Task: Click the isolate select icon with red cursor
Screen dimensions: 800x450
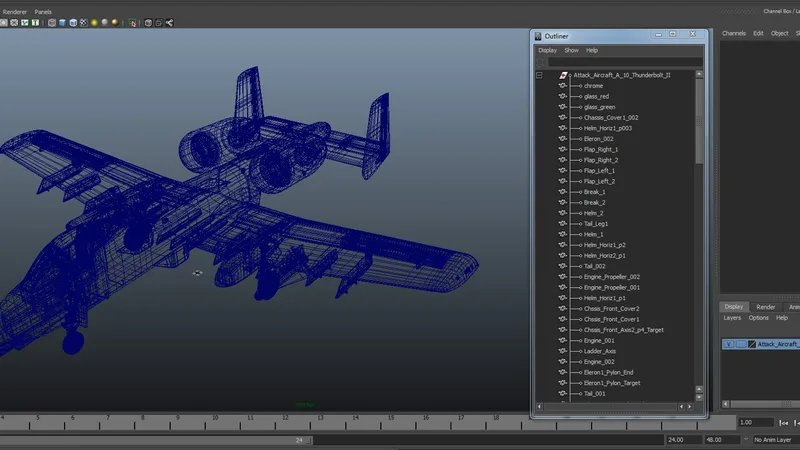Action: click(x=133, y=22)
